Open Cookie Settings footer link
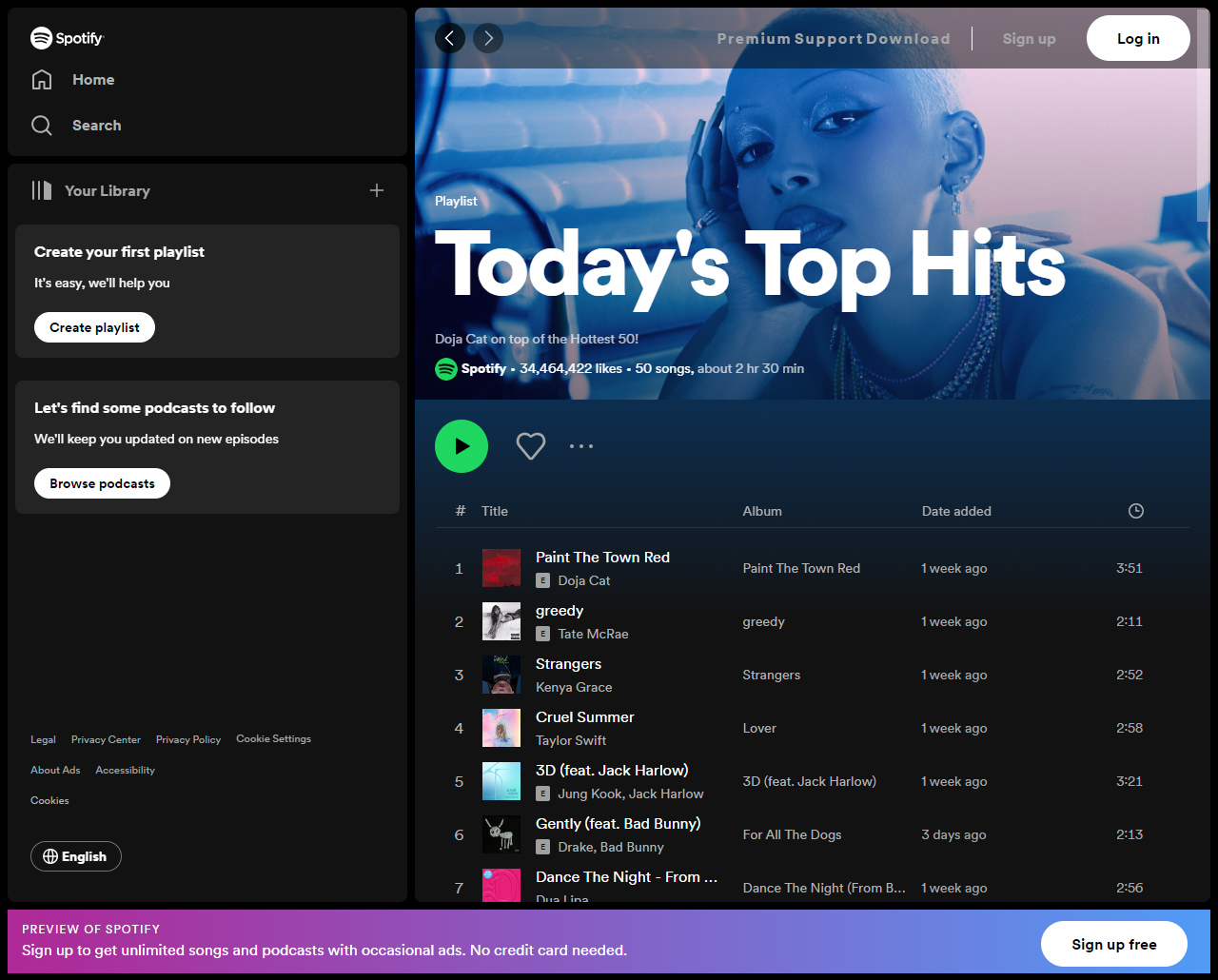Image resolution: width=1218 pixels, height=980 pixels. [274, 738]
